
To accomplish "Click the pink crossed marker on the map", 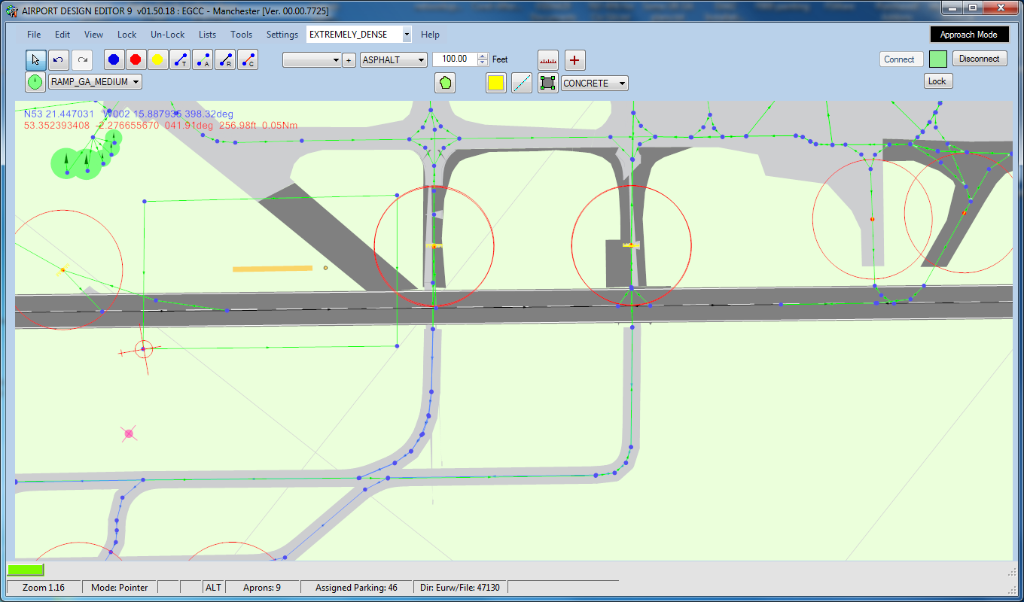I will 129,433.
